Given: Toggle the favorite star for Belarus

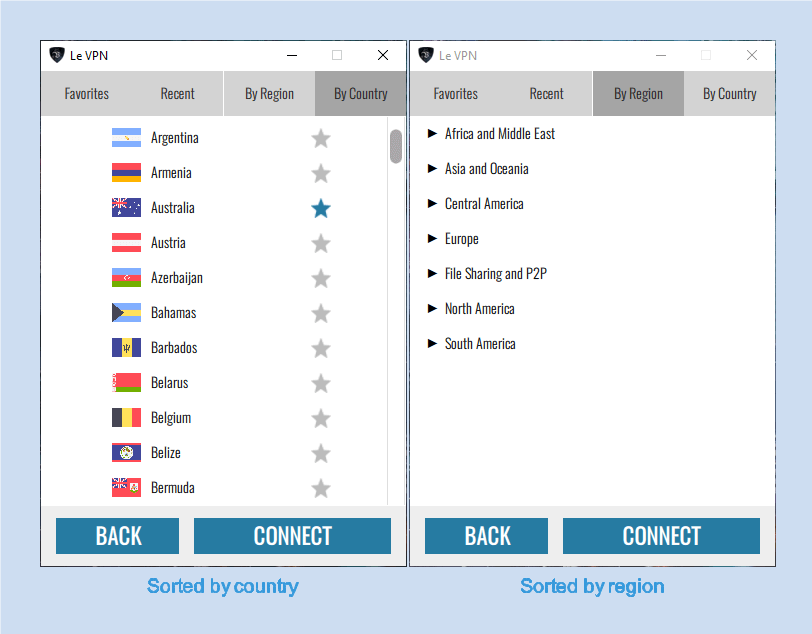Looking at the screenshot, I should click(320, 383).
